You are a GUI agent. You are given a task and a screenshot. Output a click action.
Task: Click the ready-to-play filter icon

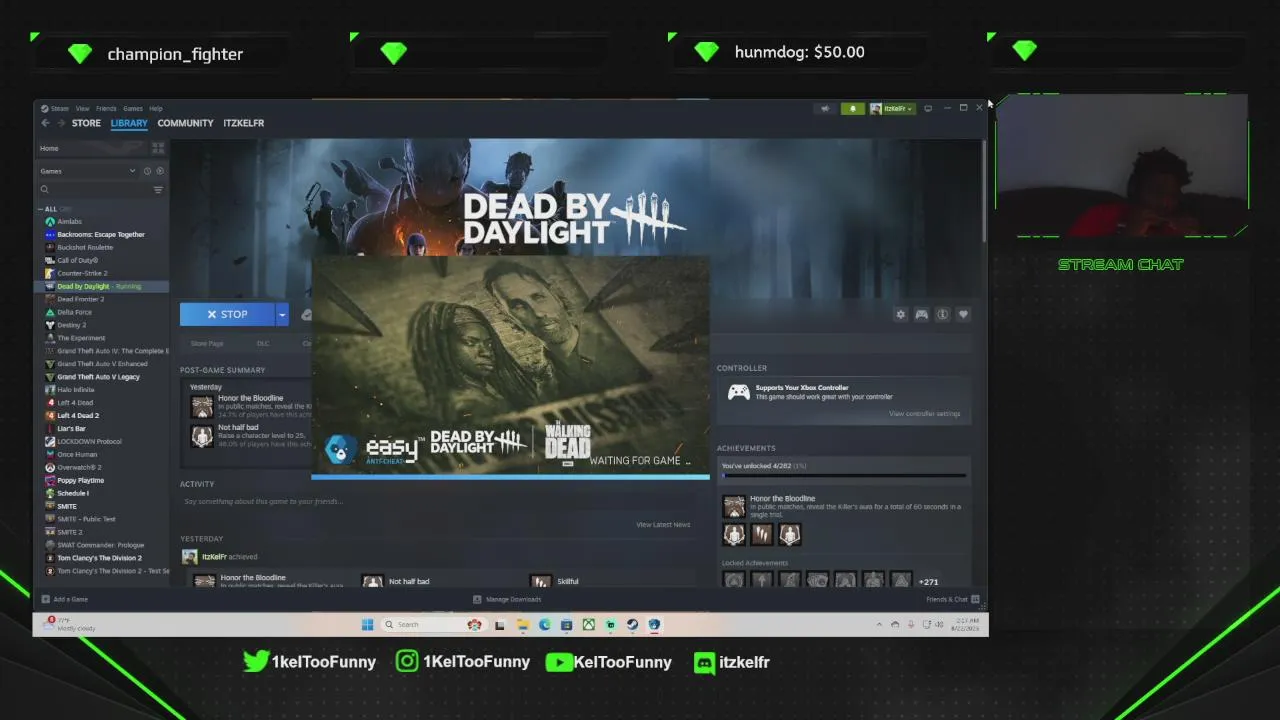pyautogui.click(x=158, y=171)
